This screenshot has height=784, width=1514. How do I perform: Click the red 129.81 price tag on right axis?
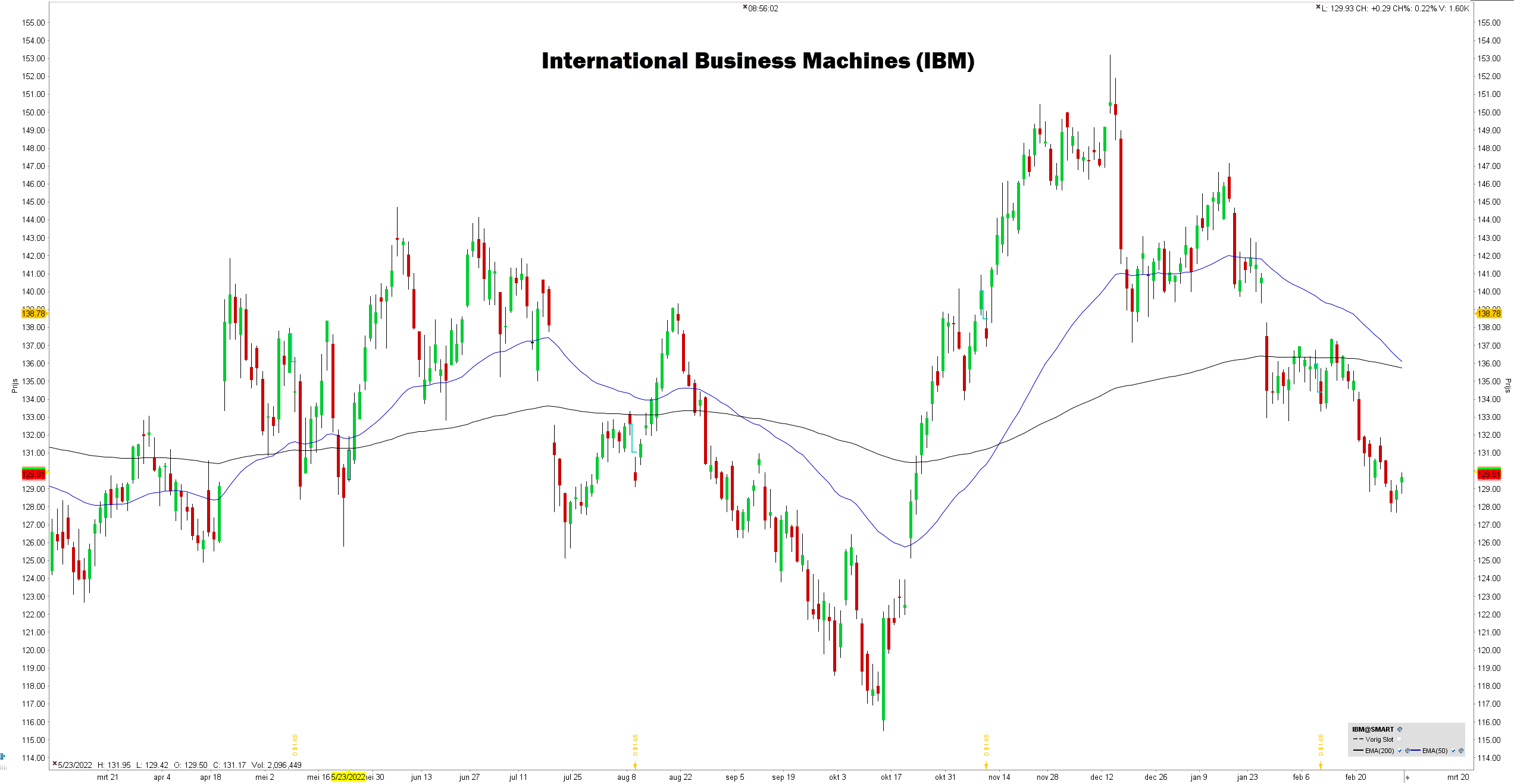[x=1489, y=474]
